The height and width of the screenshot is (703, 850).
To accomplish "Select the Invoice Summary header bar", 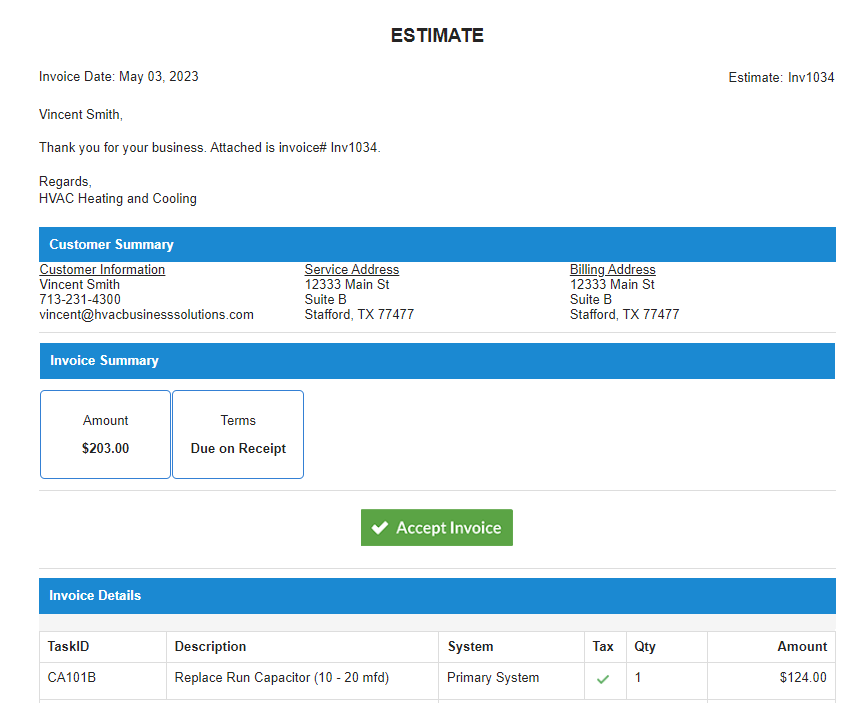I will (x=437, y=361).
